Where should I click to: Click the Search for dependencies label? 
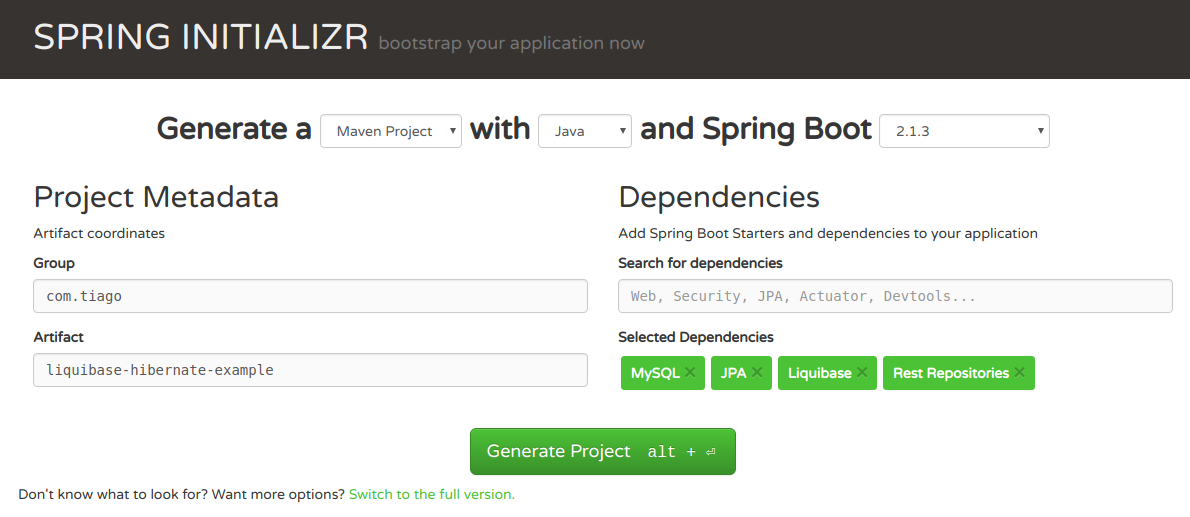coord(700,263)
